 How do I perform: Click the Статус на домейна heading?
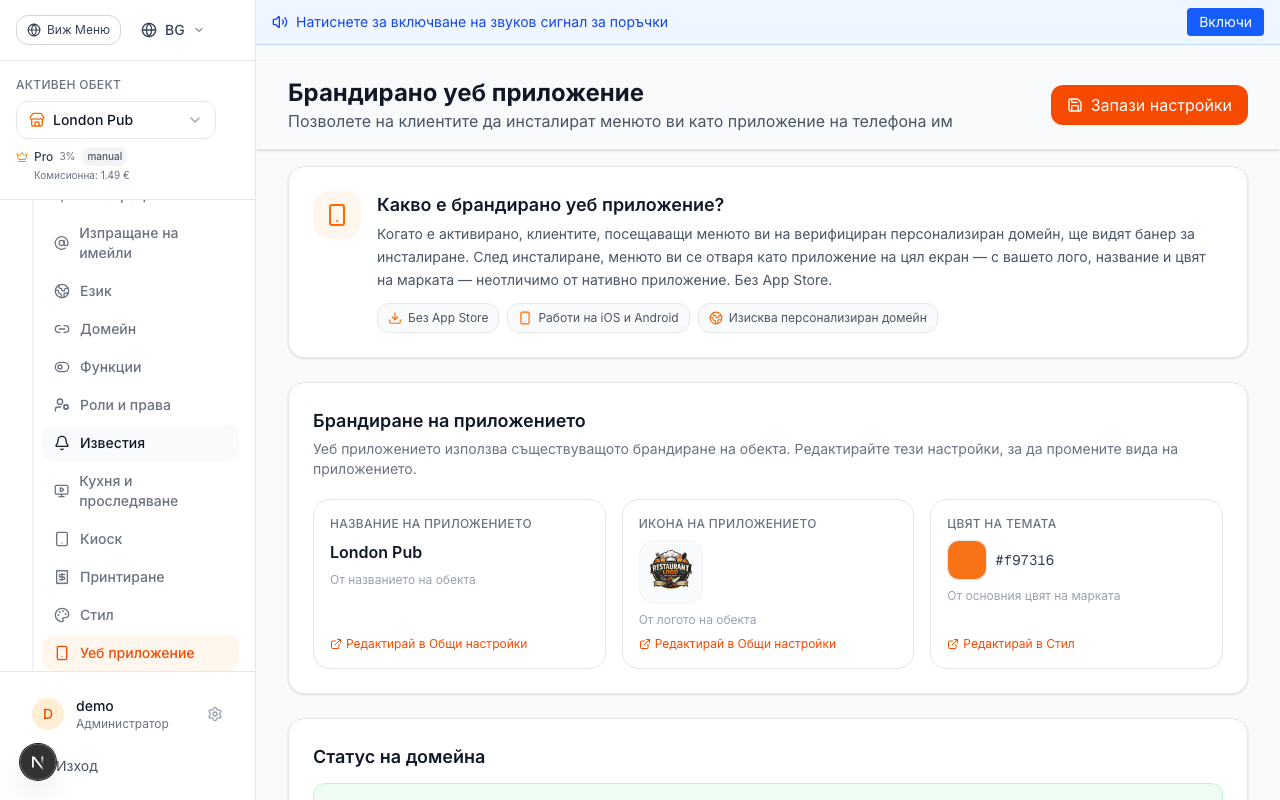pyautogui.click(x=399, y=757)
